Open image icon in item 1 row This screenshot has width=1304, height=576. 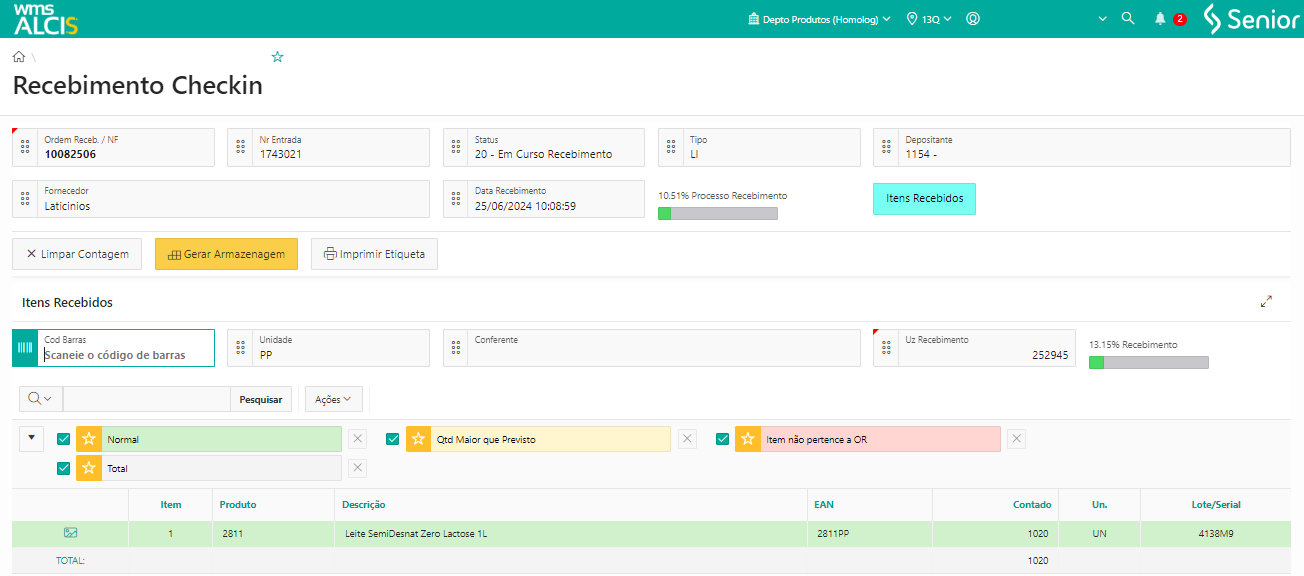[x=70, y=533]
